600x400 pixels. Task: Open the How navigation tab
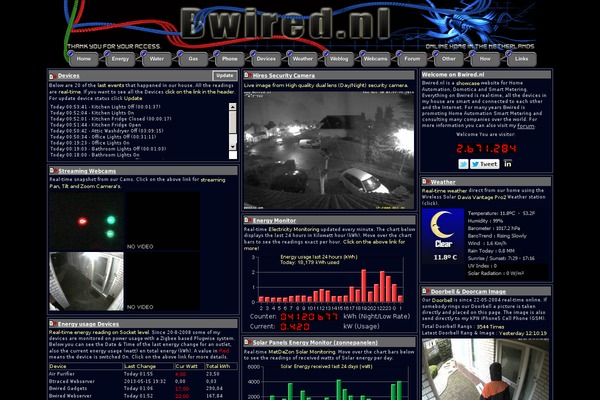485,59
